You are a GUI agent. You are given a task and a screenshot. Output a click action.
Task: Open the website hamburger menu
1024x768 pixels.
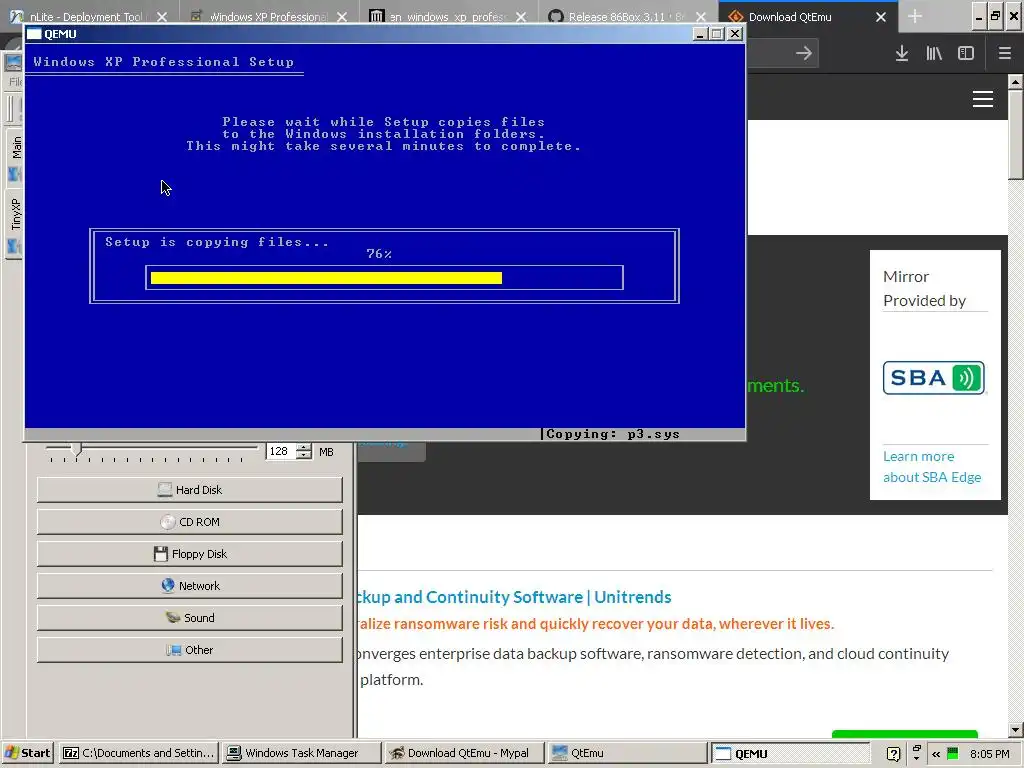[983, 99]
